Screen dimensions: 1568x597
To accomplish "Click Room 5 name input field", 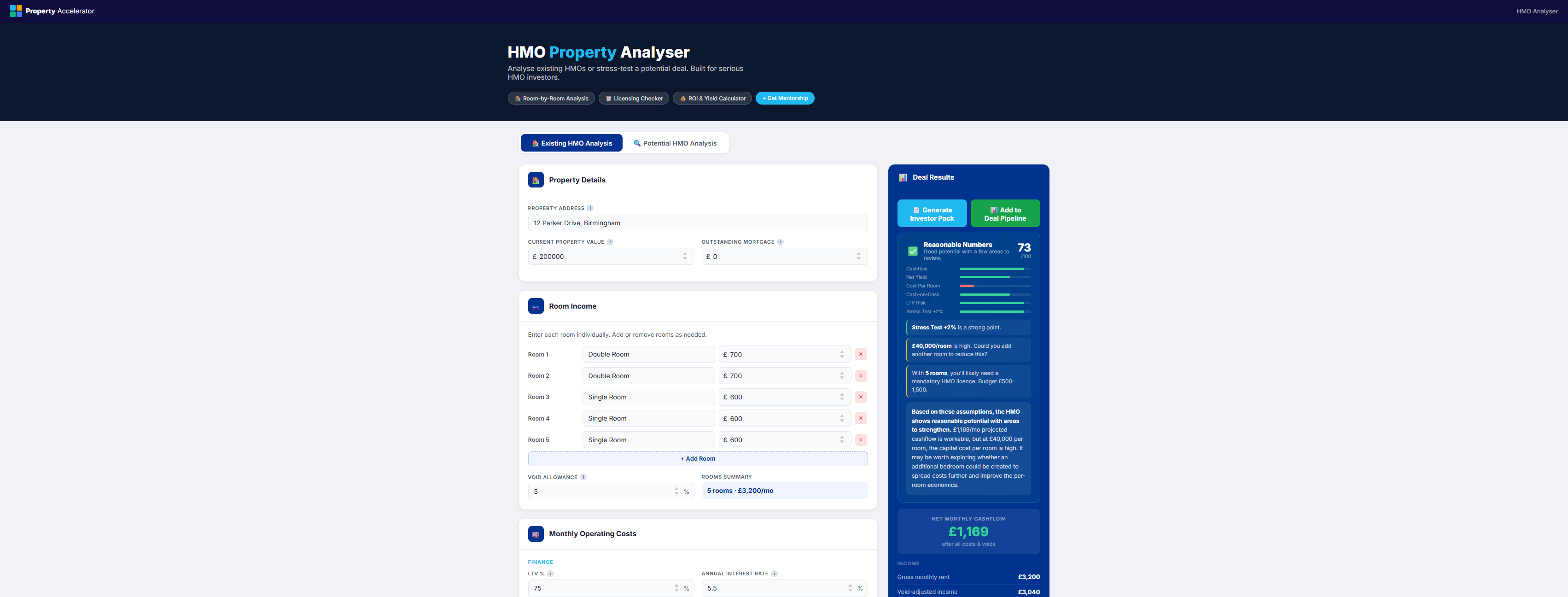I will pos(648,440).
